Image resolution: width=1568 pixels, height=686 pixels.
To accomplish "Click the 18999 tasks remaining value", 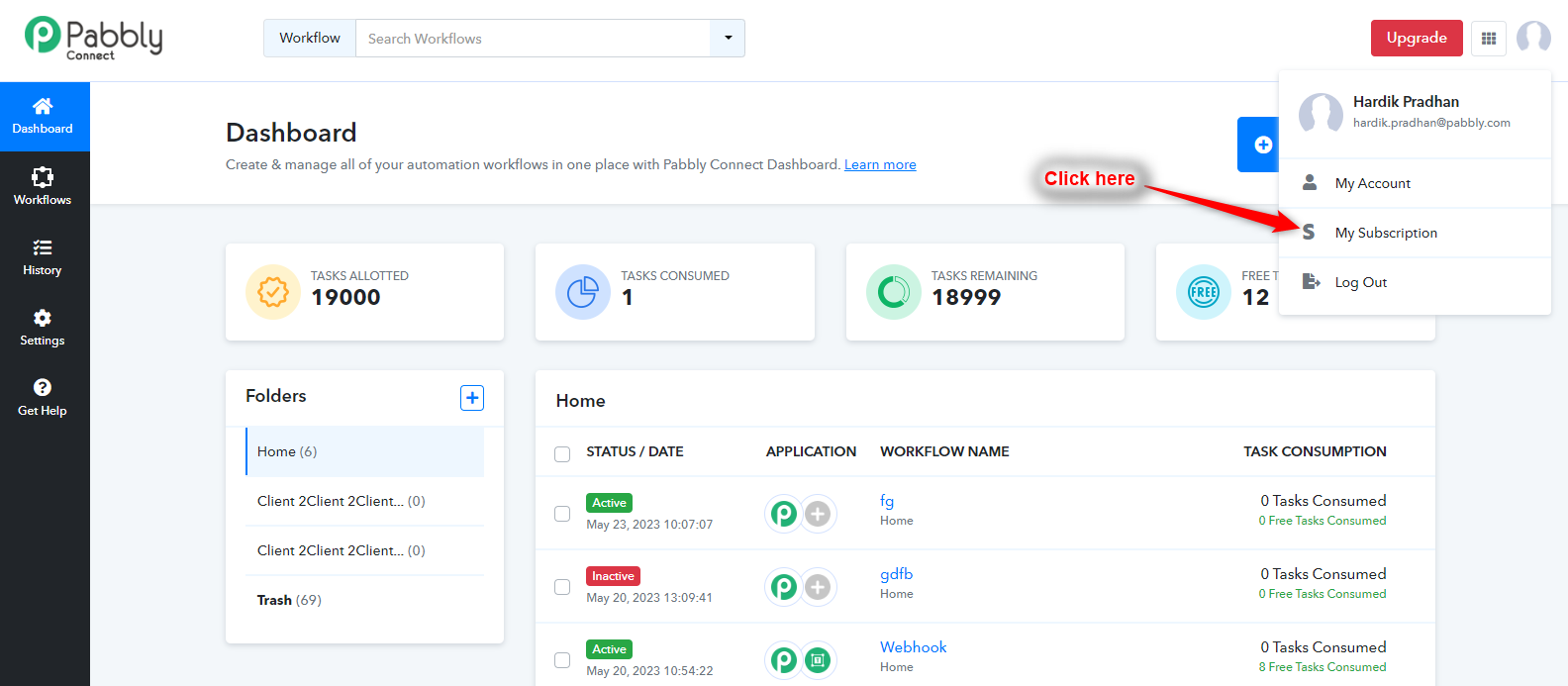I will click(966, 297).
